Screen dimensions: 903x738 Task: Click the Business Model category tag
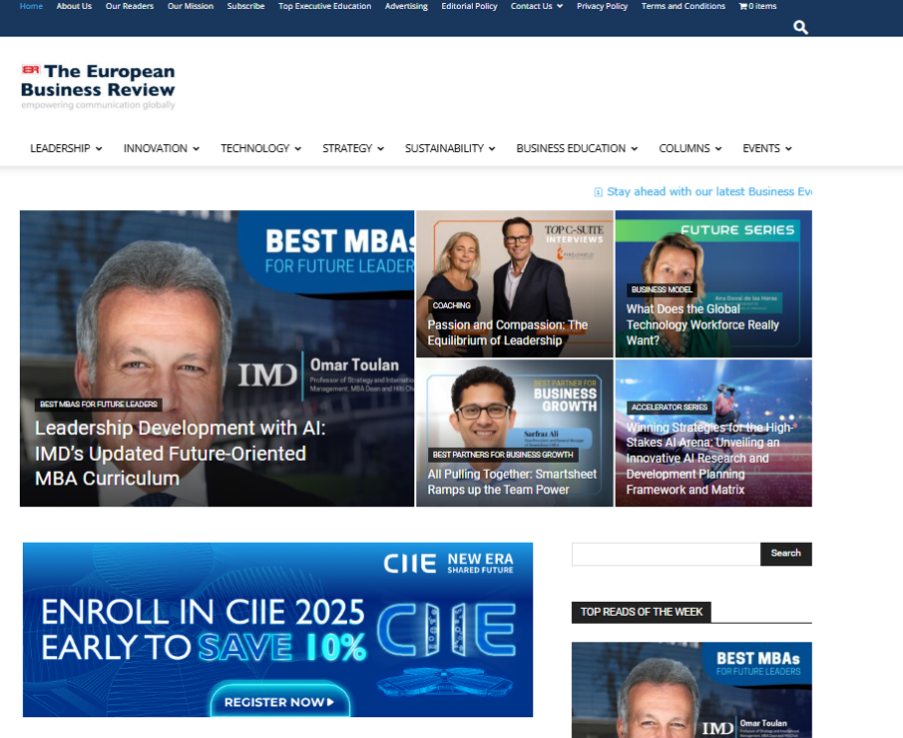661,289
